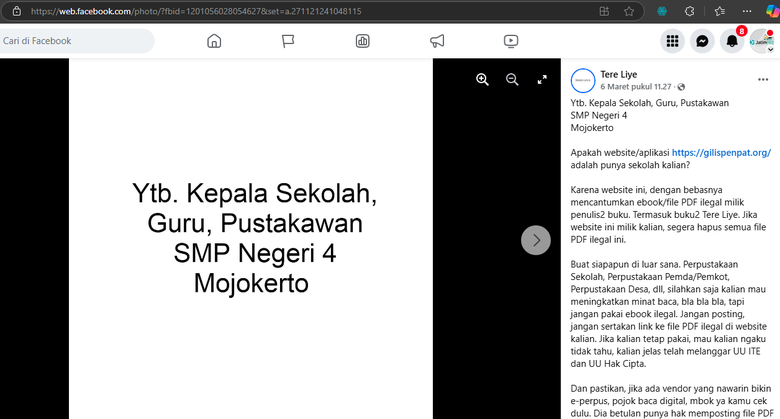Open Tere Liye's profile name
Screen dimensions: 780x419
(617, 74)
